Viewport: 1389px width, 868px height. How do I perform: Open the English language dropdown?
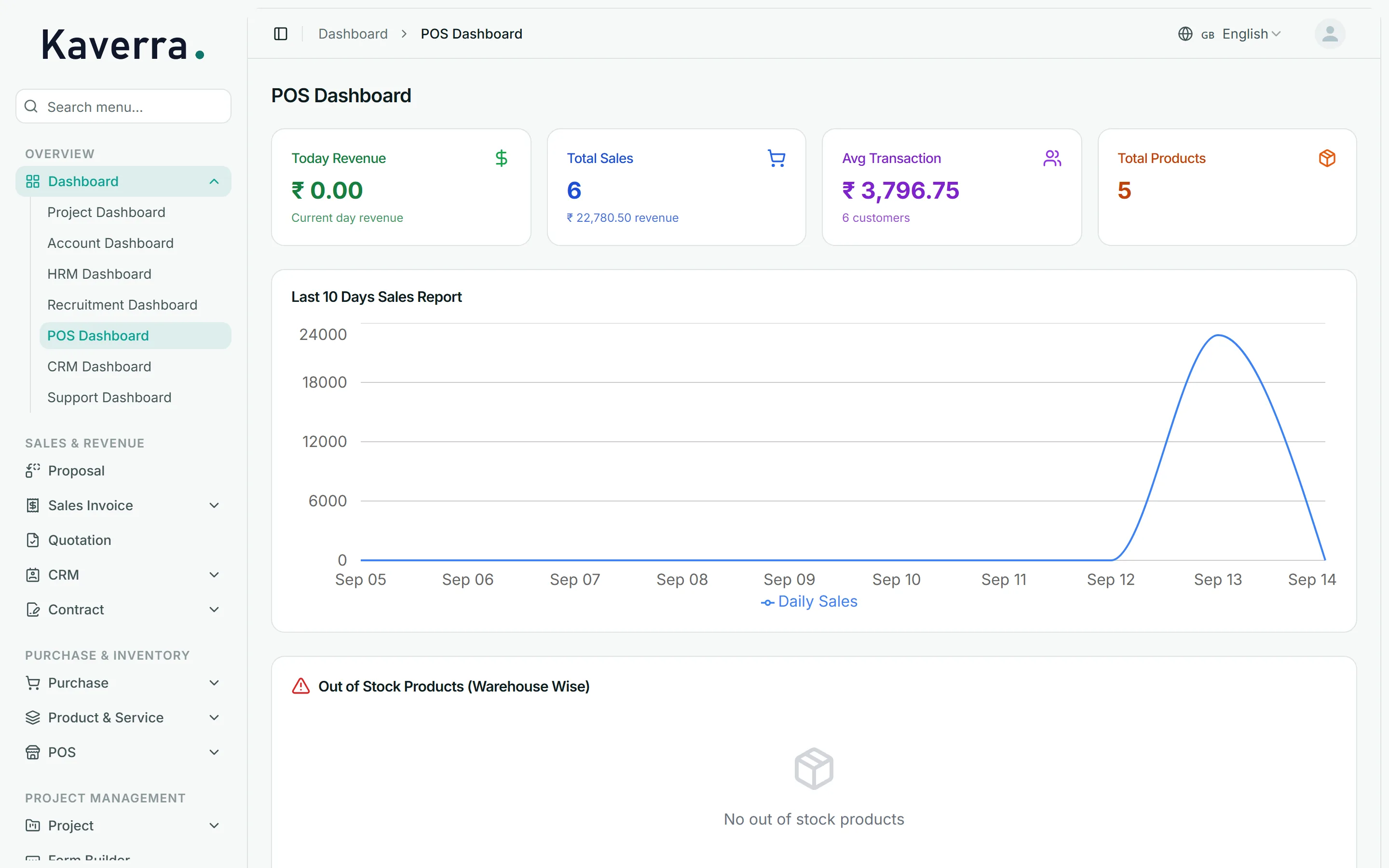tap(1229, 34)
